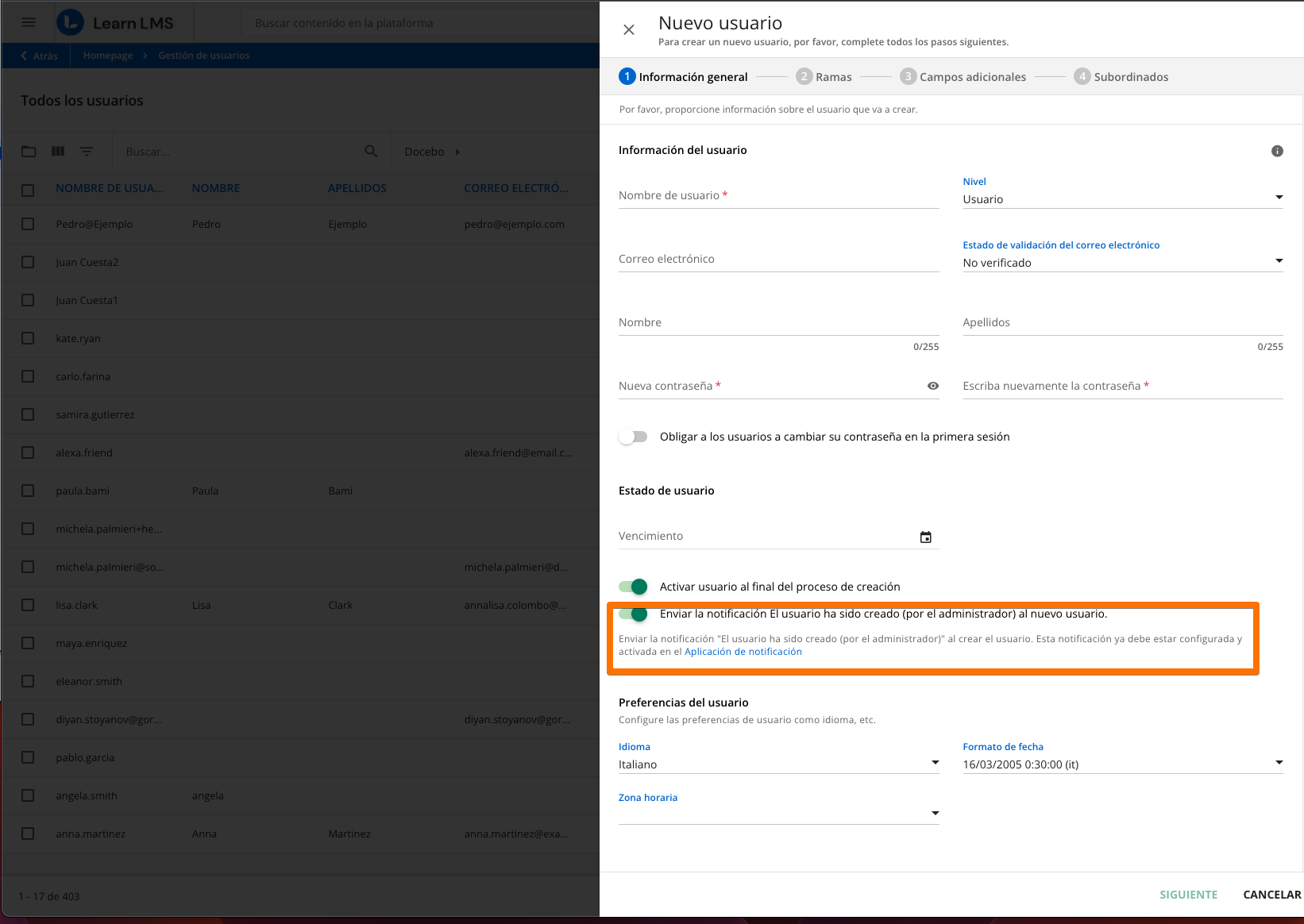Viewport: 1304px width, 924px height.
Task: Click the pablo.garcia username
Action: tap(85, 757)
